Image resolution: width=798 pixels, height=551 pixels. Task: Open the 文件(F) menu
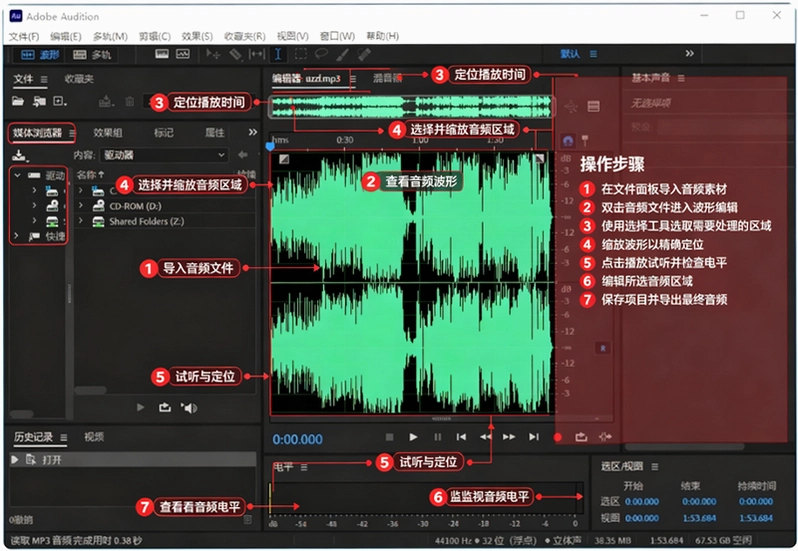(x=24, y=36)
